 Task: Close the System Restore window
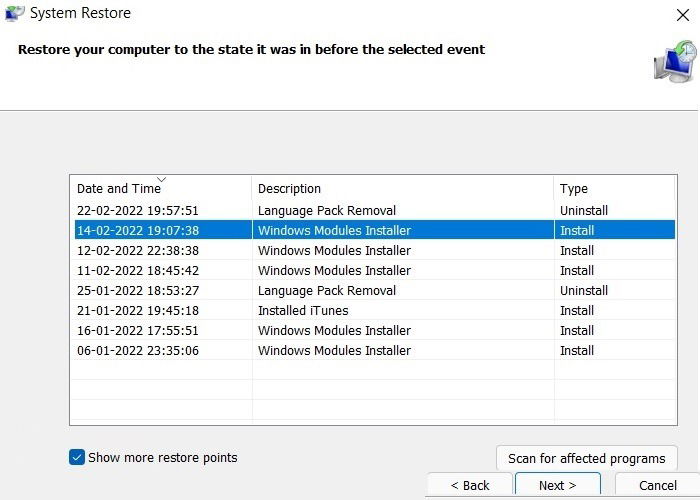[x=682, y=15]
